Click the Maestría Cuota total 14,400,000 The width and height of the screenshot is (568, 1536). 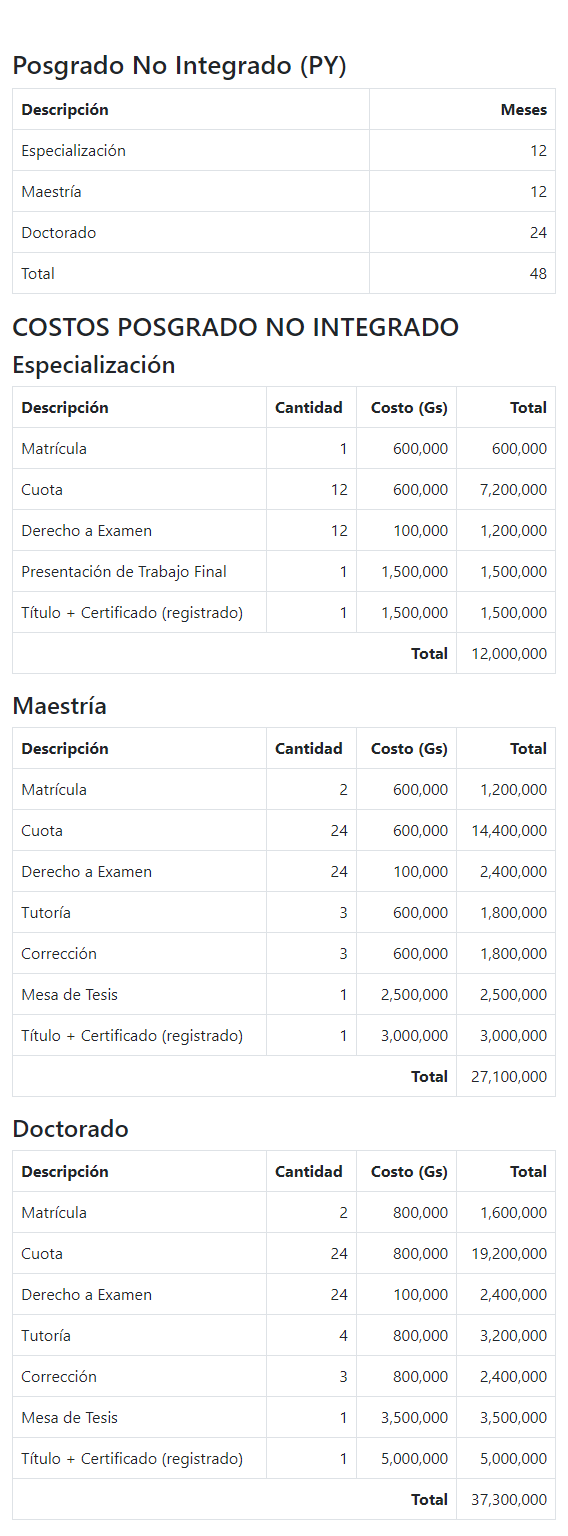tap(509, 831)
